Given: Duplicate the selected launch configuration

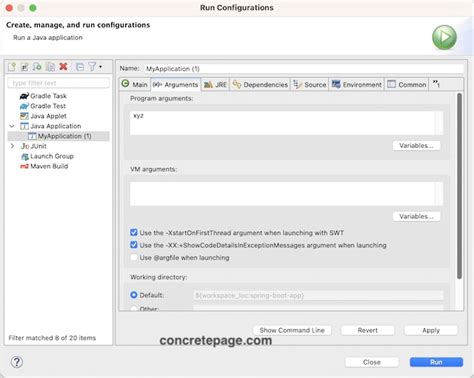Looking at the screenshot, I should (50, 67).
